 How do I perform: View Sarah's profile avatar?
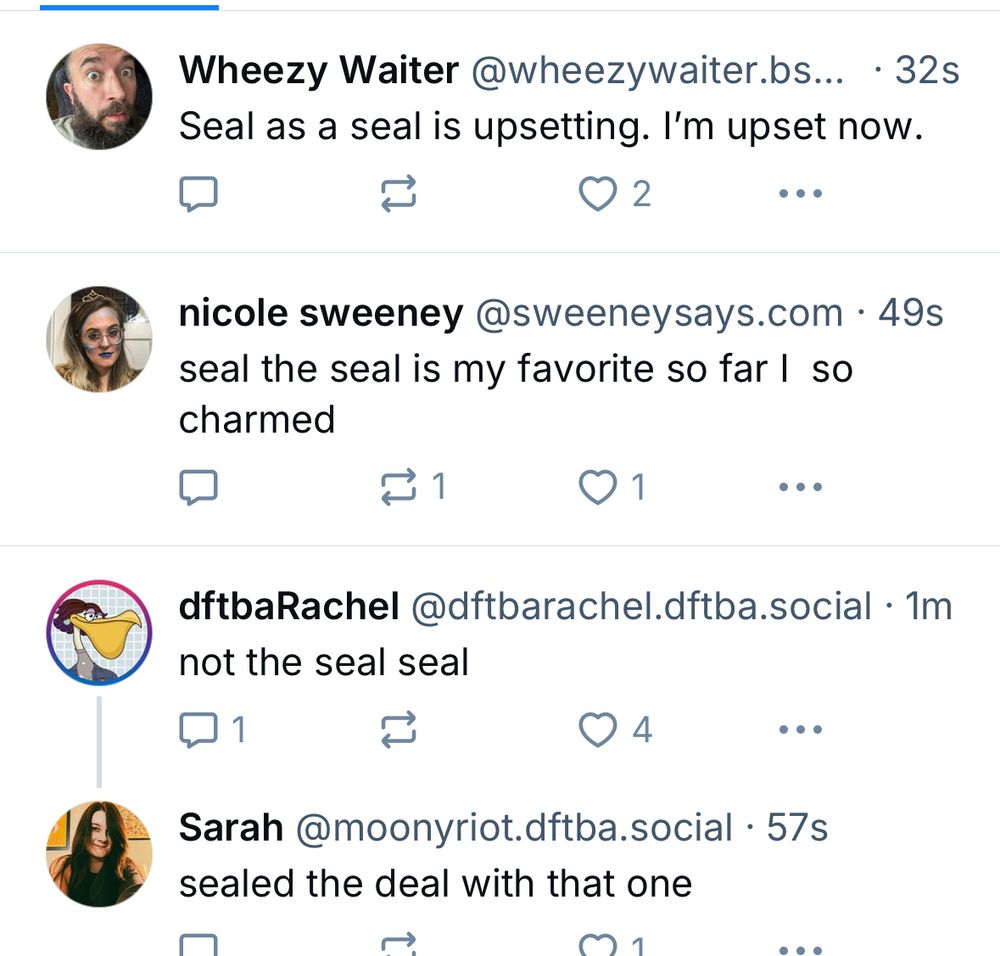point(98,850)
